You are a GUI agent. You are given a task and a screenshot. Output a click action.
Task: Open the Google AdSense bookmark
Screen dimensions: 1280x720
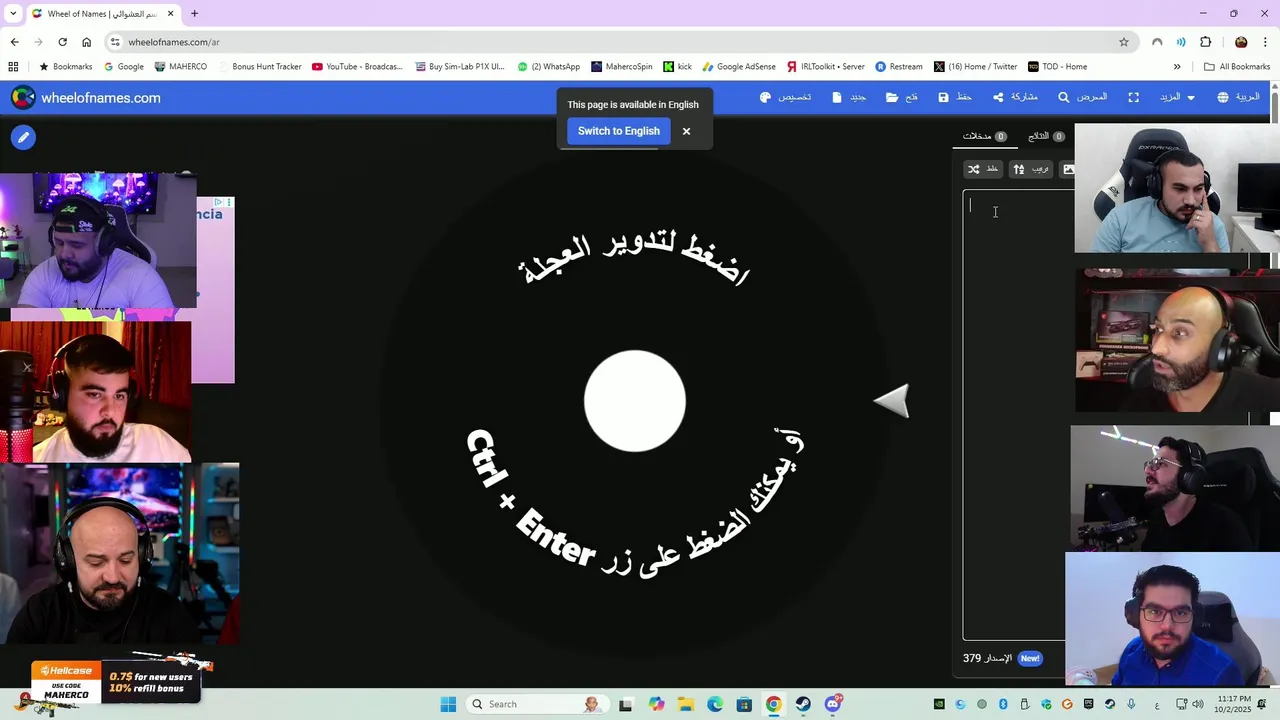pos(739,67)
